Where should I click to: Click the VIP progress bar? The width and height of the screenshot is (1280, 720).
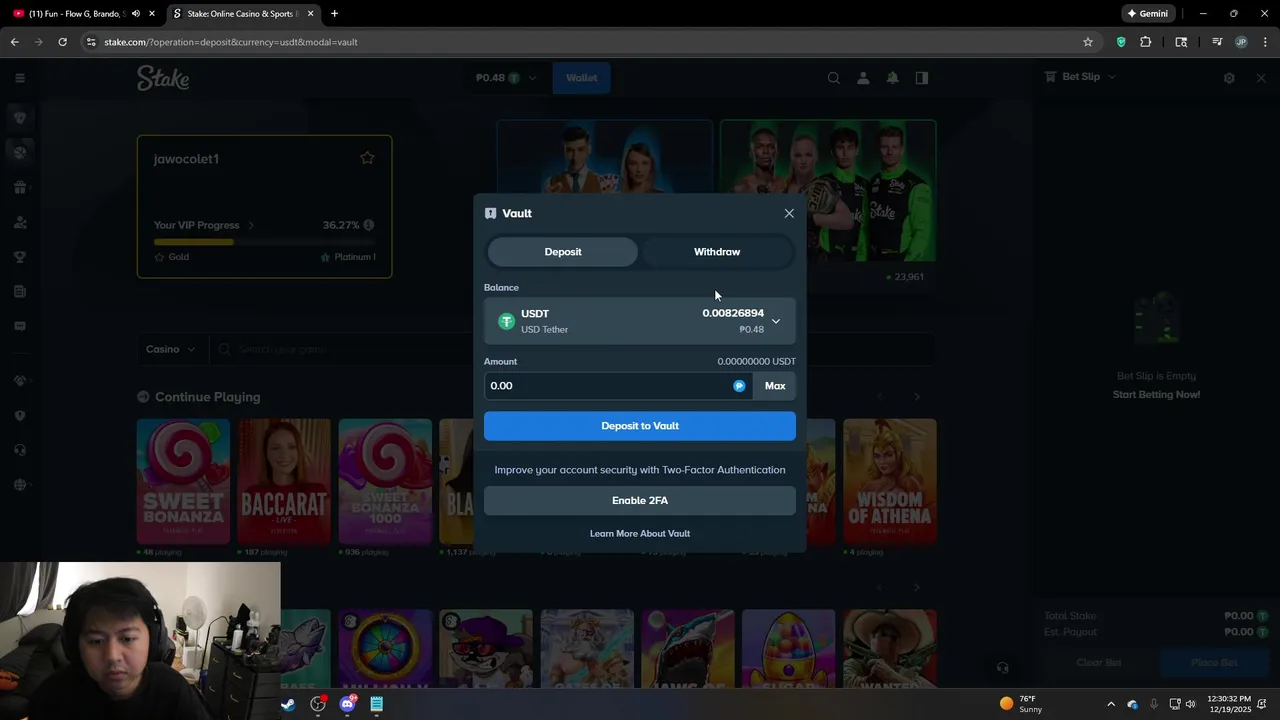[264, 241]
